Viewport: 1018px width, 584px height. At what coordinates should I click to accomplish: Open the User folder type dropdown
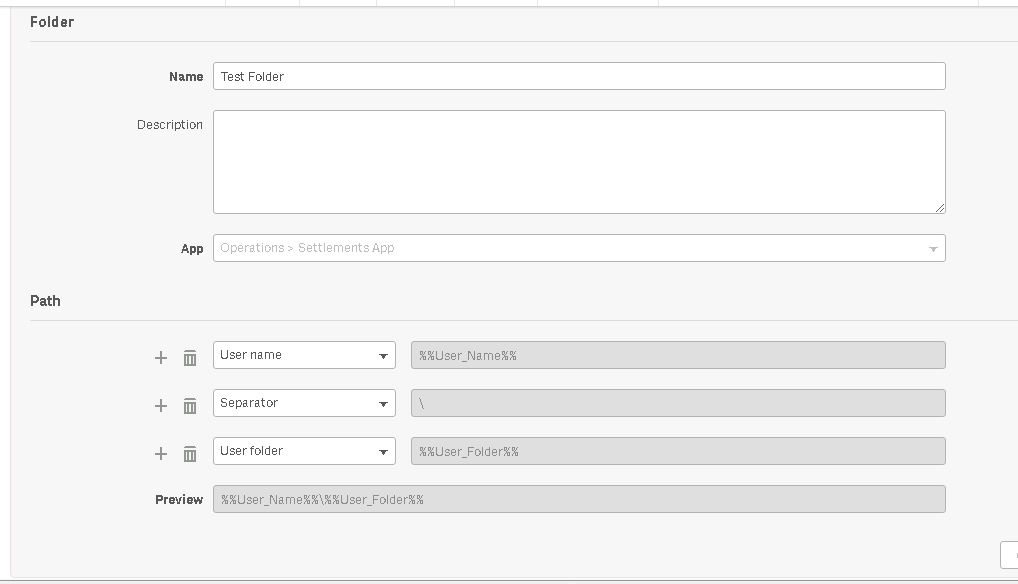(x=304, y=451)
